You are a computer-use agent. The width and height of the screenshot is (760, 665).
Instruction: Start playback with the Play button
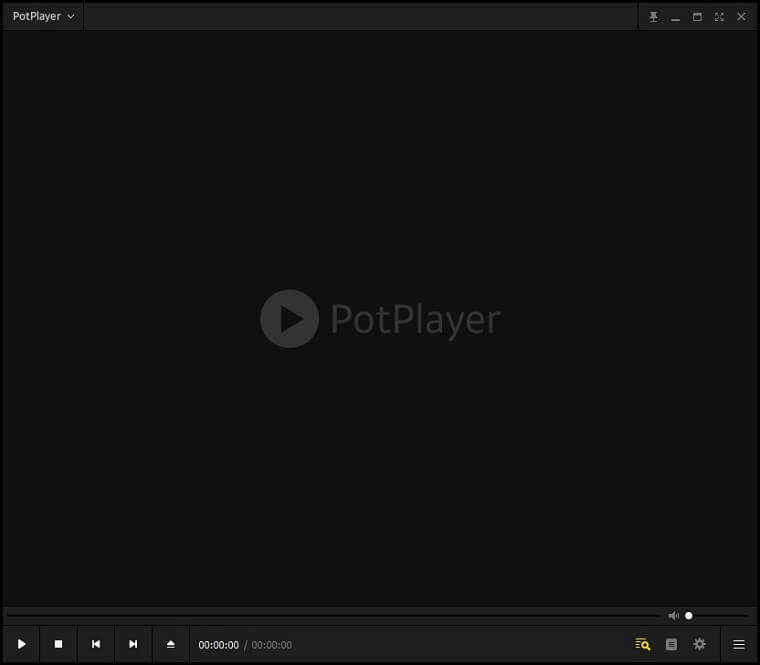point(21,644)
